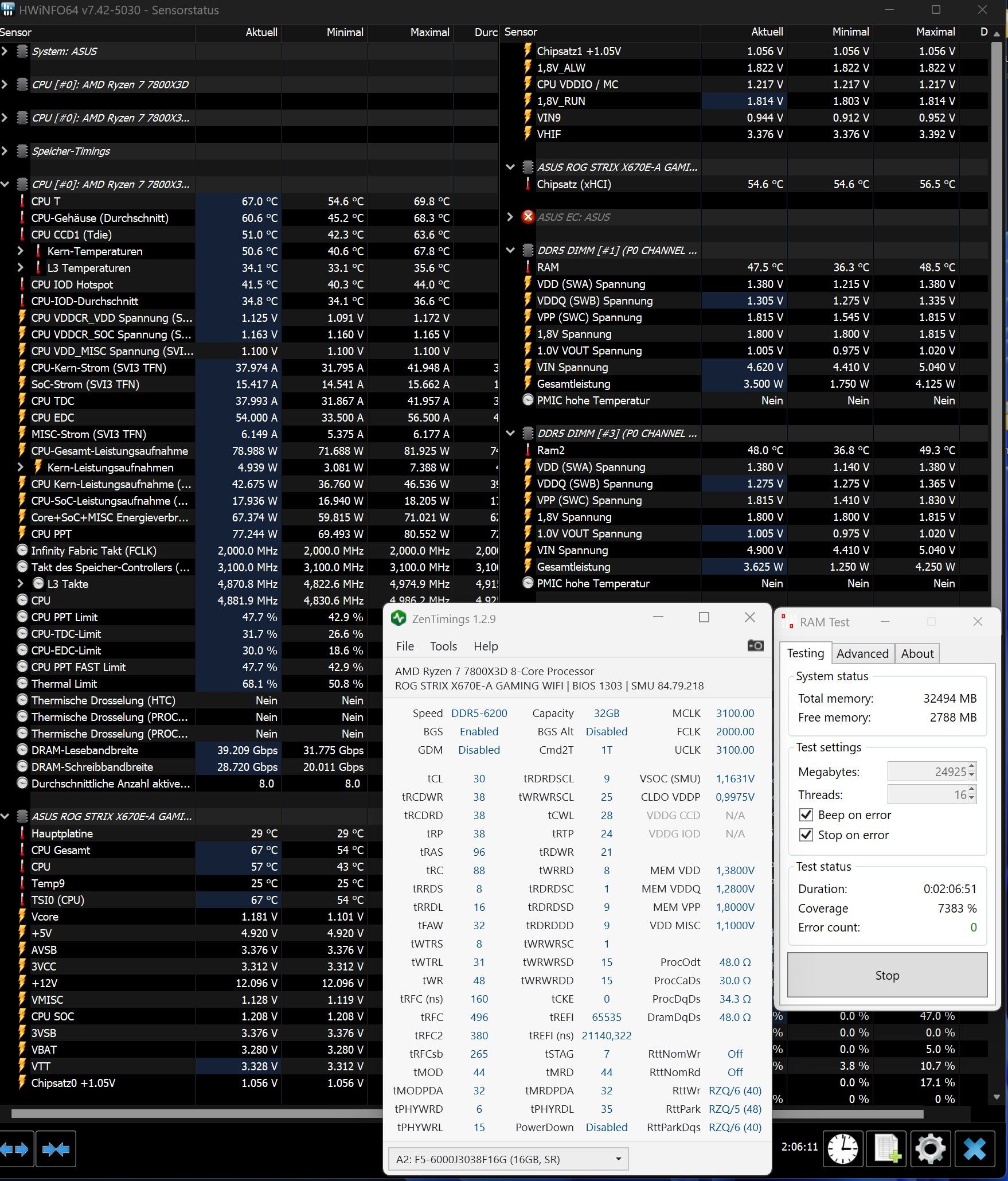Click the blue collapse arrows icon

tap(56, 1149)
